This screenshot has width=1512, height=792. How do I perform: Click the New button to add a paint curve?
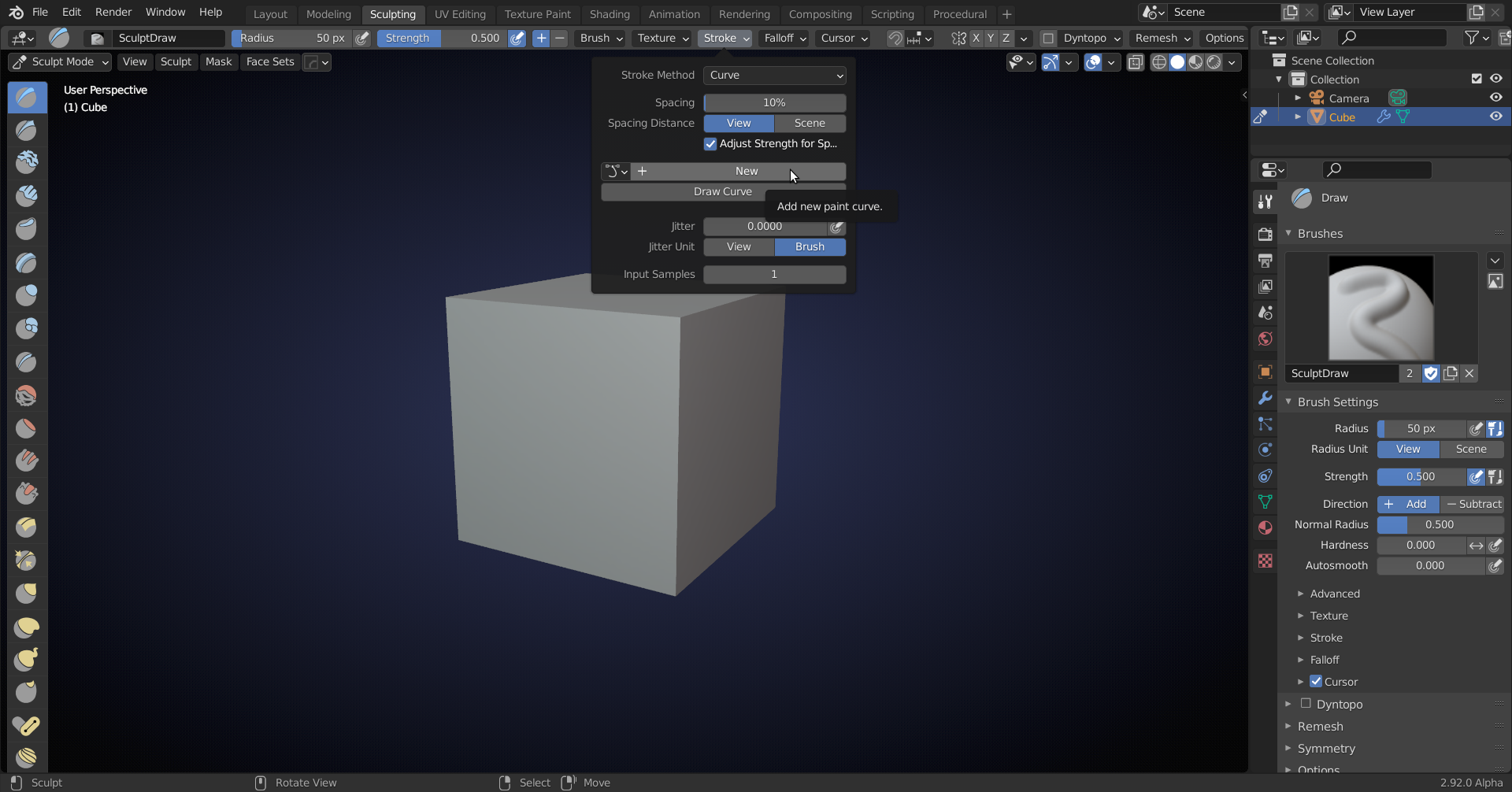745,171
